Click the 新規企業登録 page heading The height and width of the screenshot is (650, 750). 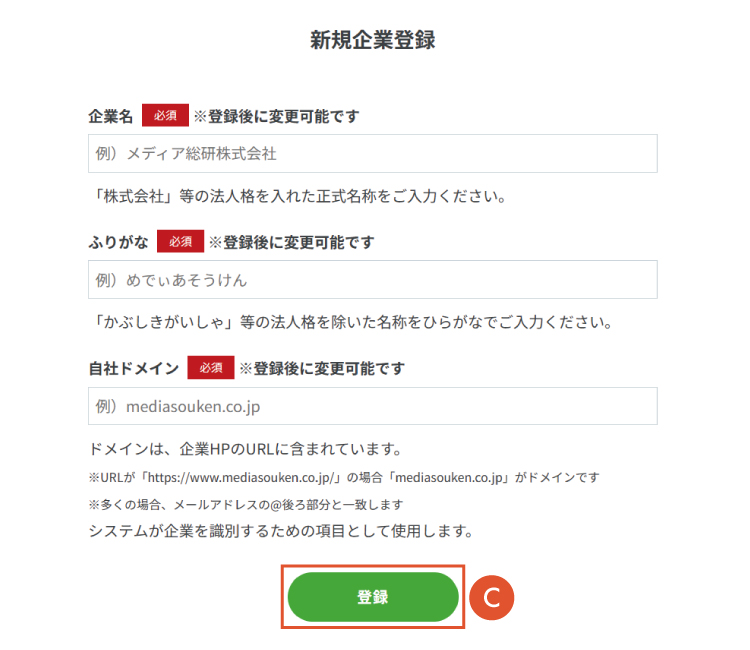click(x=373, y=41)
